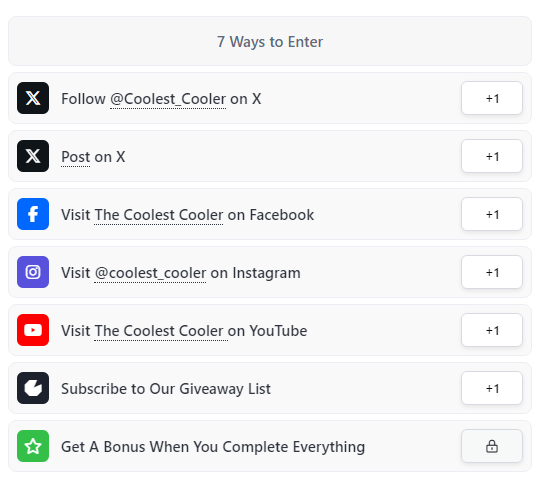Screen dimensions: 540x478
Task: Click the X icon beside Follow @Coolest_Cooler
Action: pyautogui.click(x=33, y=98)
